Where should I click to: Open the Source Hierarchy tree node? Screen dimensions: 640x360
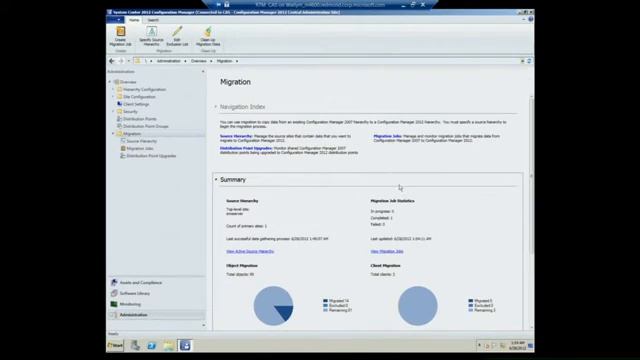[x=141, y=141]
